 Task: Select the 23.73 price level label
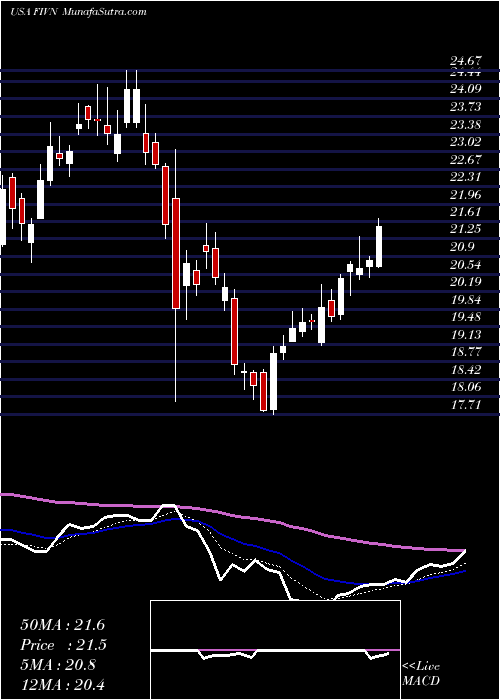coord(466,106)
